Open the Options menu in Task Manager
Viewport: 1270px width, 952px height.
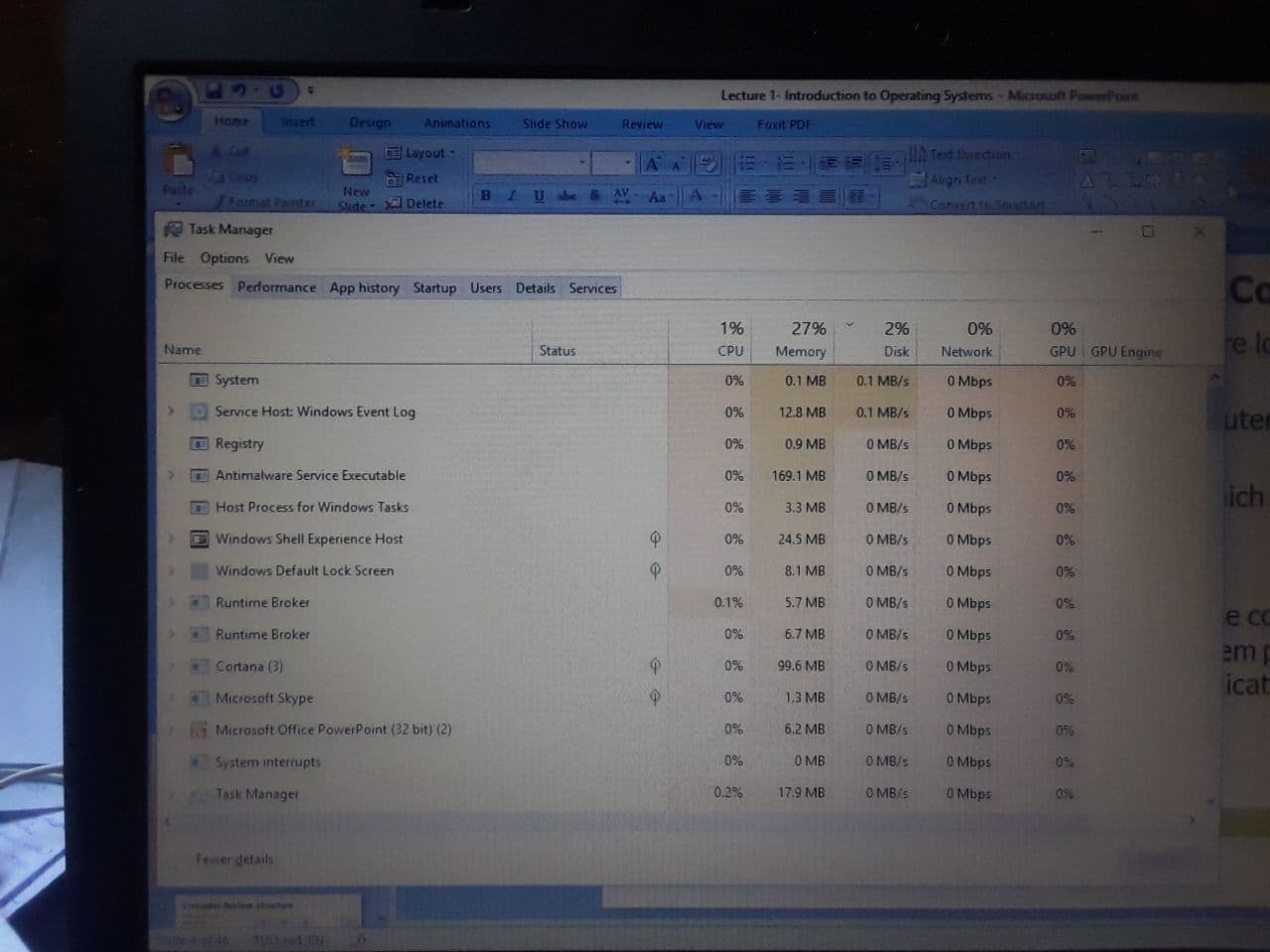click(x=224, y=258)
